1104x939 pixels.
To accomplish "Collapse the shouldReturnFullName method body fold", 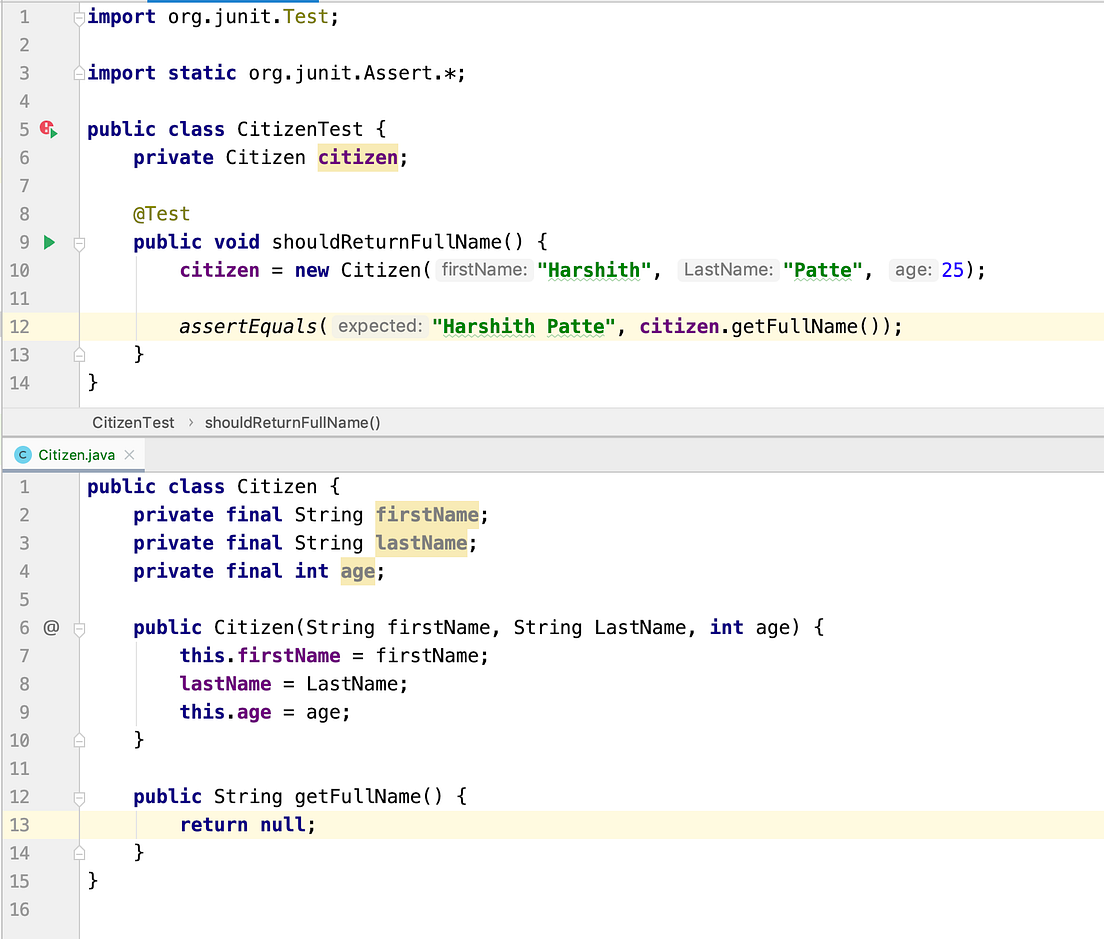I will click(77, 242).
